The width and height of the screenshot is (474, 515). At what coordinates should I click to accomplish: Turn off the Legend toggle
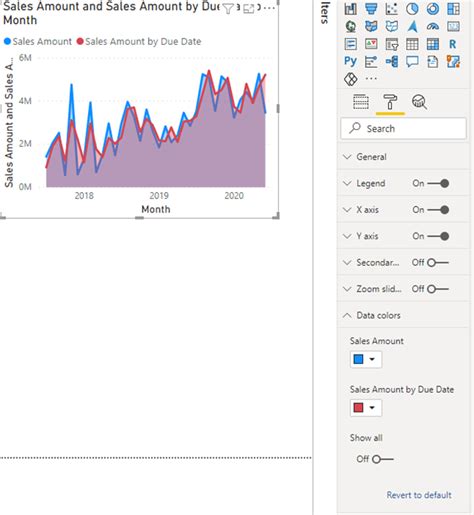[438, 183]
